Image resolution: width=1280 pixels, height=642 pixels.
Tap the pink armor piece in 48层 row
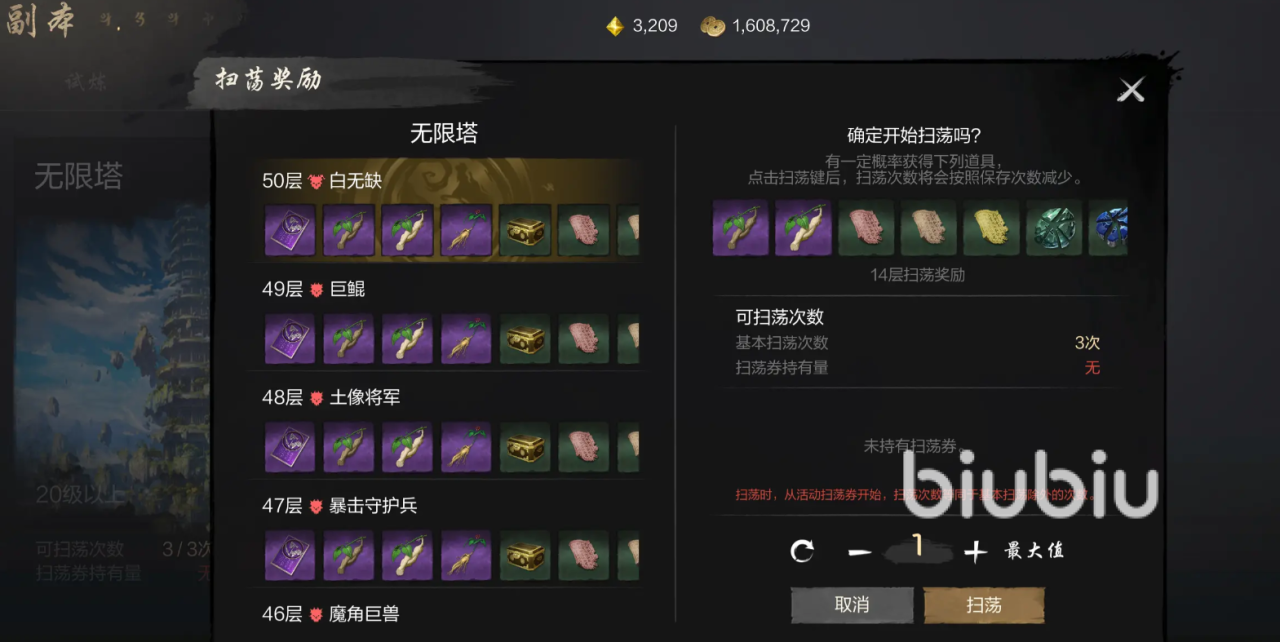(584, 447)
